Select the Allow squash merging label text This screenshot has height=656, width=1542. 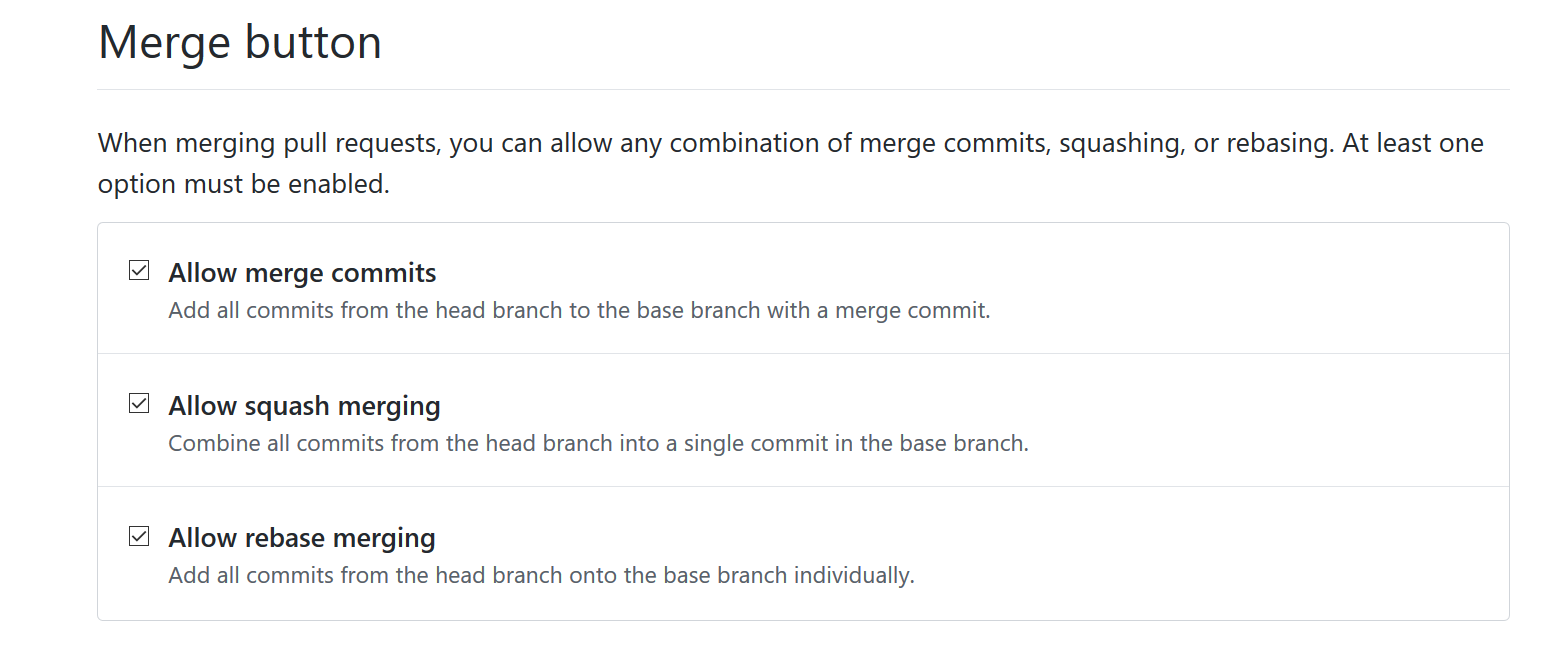click(x=303, y=405)
